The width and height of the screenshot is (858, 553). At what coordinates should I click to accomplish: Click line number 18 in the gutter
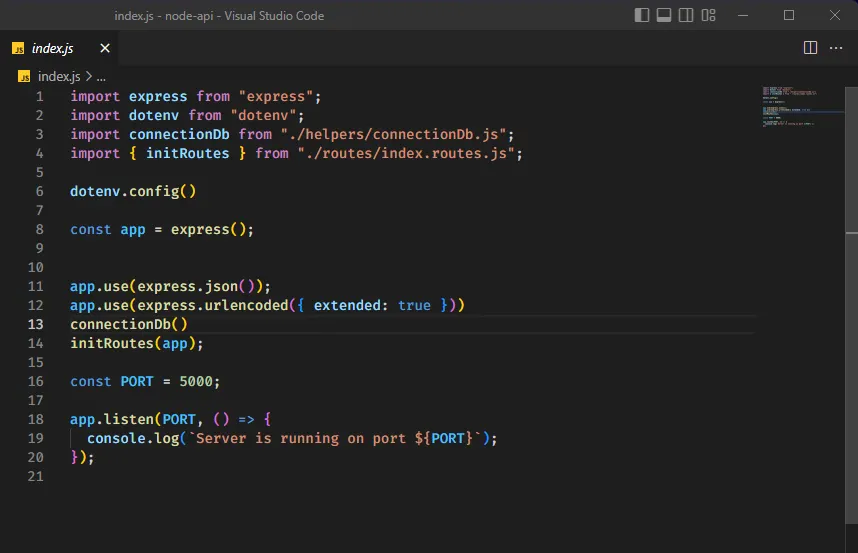click(36, 420)
